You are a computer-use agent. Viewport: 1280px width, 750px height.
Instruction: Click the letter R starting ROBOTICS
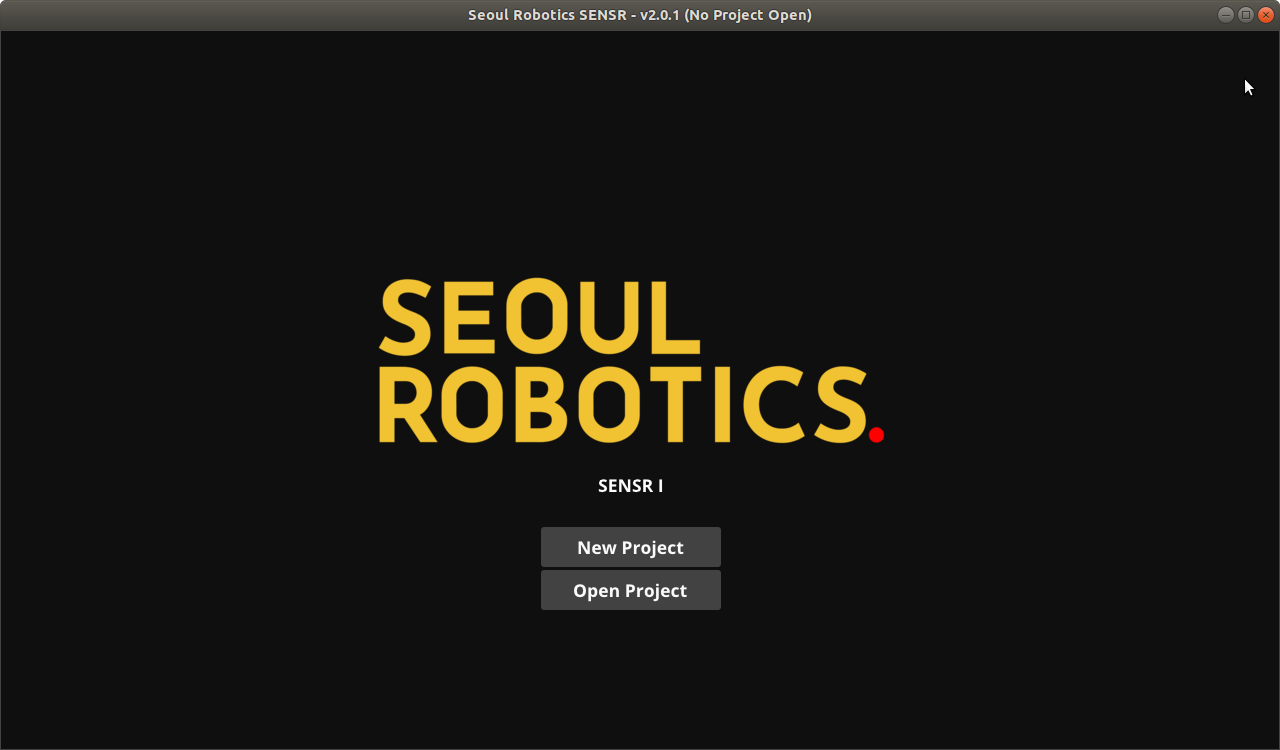click(x=407, y=404)
